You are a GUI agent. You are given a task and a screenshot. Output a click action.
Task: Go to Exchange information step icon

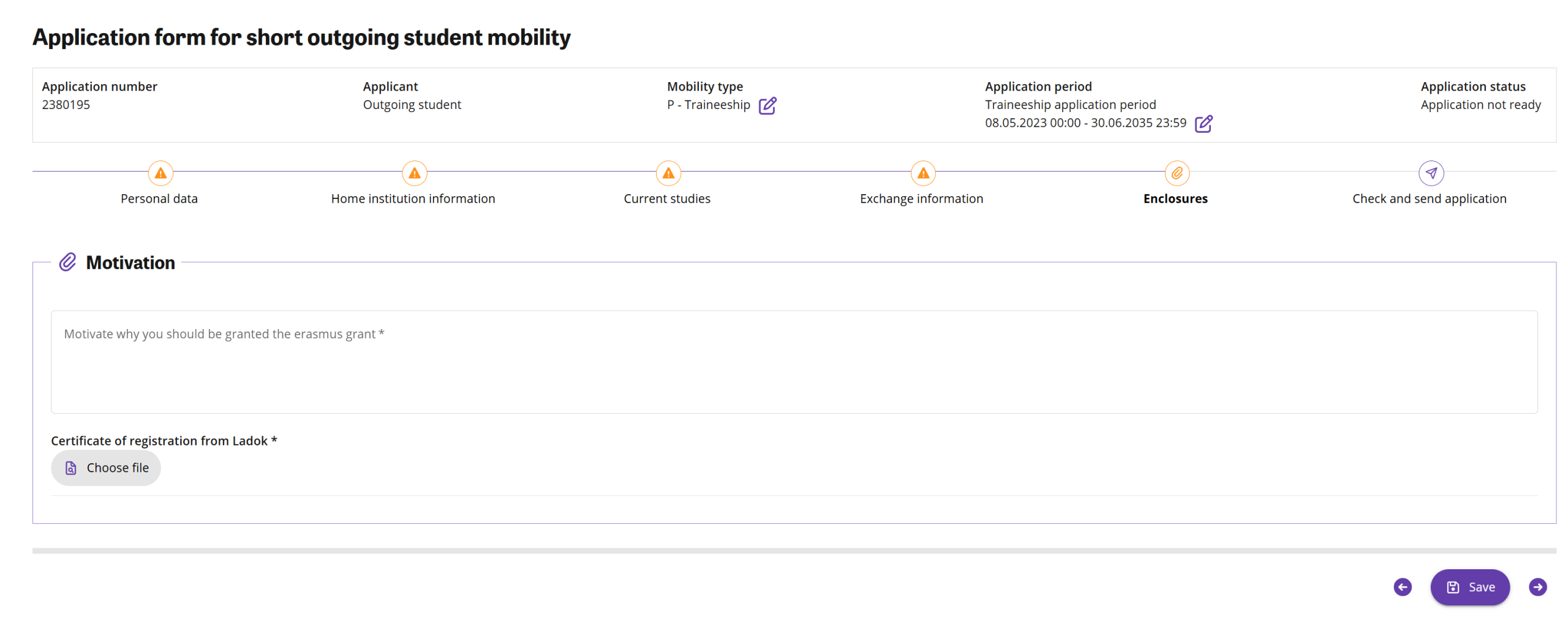[x=922, y=173]
